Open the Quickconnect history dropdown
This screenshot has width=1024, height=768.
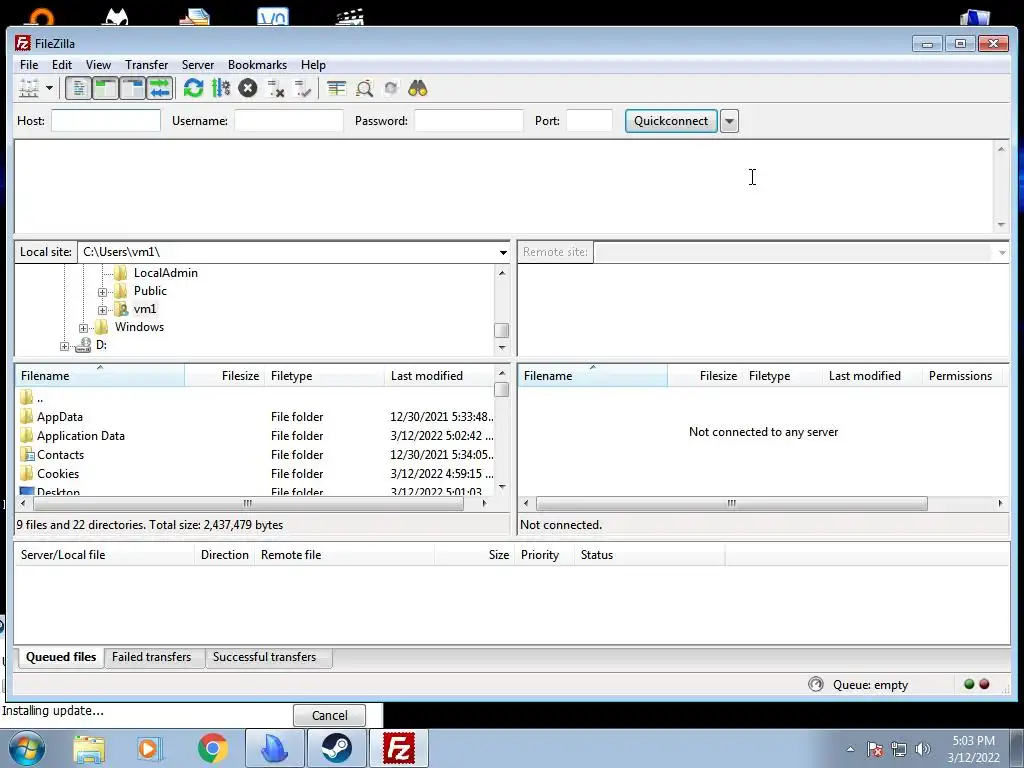coord(729,121)
